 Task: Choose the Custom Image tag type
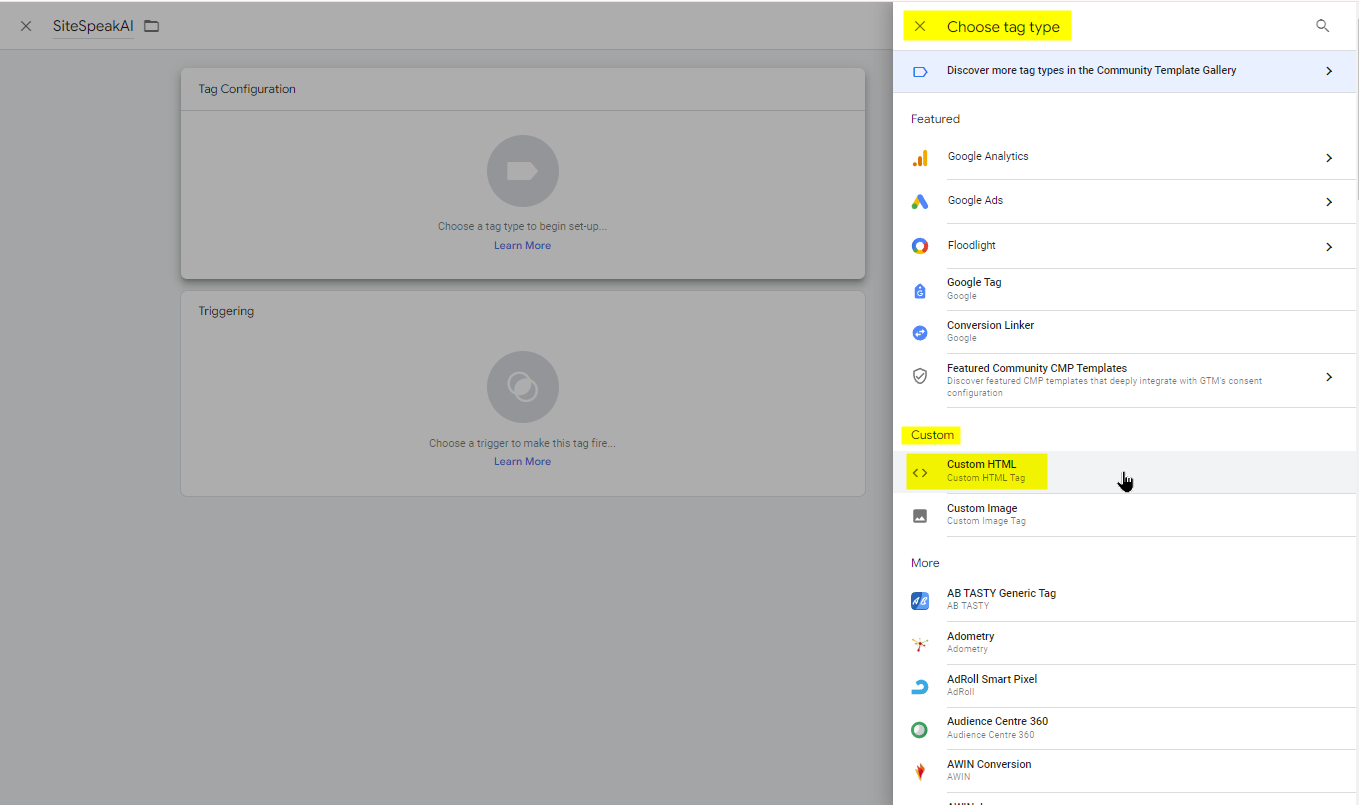click(x=1125, y=515)
